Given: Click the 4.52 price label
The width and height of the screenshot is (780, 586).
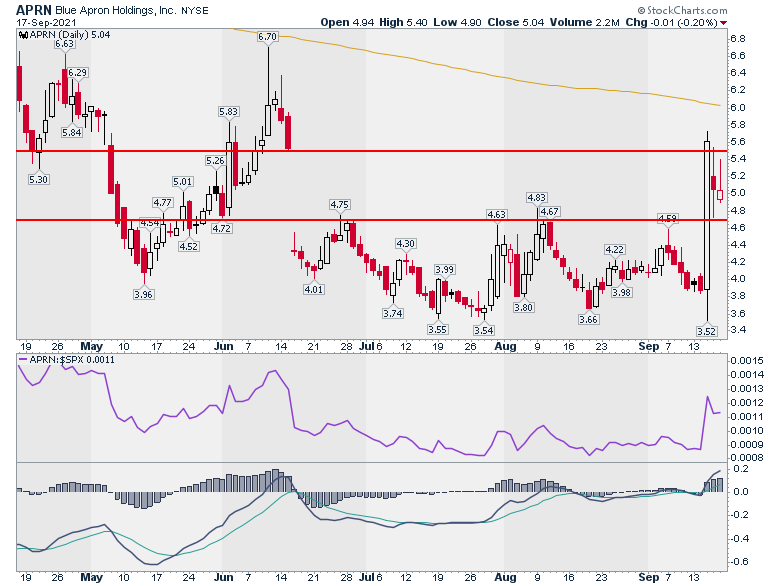Looking at the screenshot, I should 189,246.
